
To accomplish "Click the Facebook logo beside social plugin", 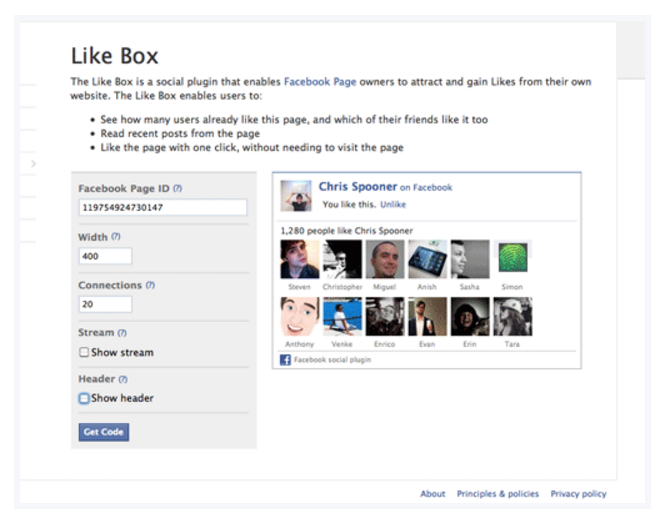I will point(285,360).
